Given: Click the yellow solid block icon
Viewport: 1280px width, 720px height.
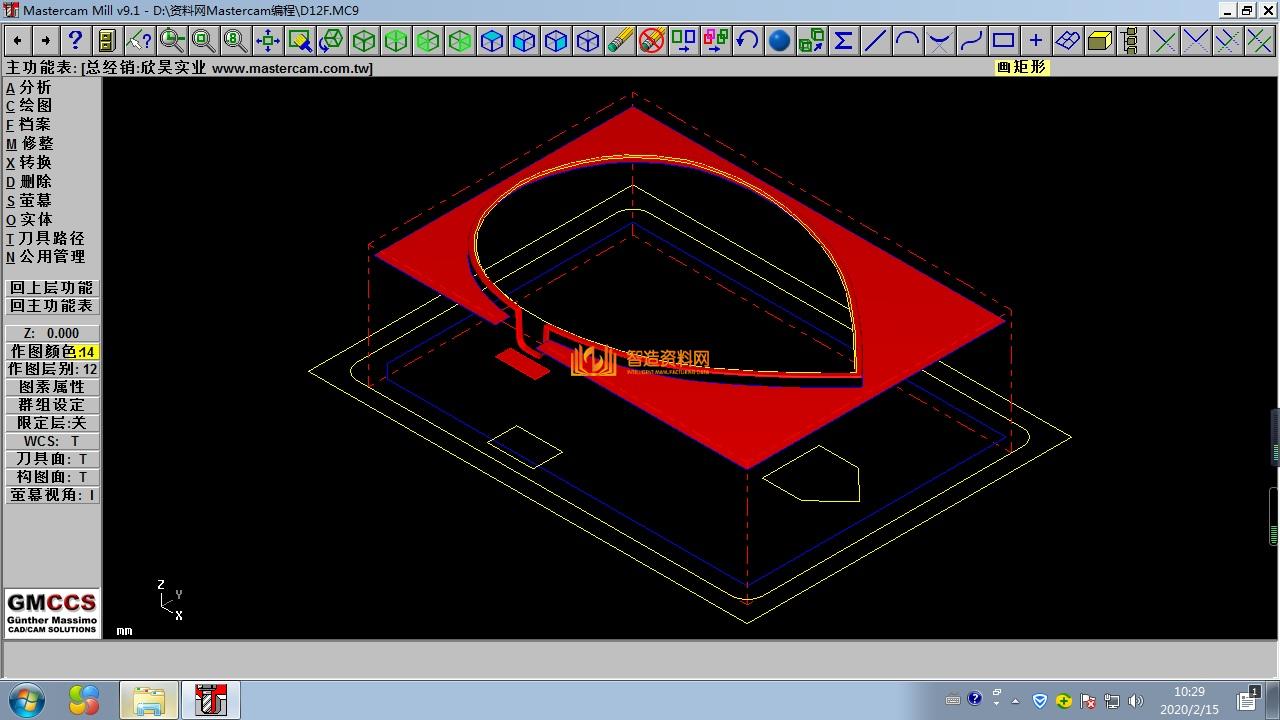Looking at the screenshot, I should (1099, 41).
